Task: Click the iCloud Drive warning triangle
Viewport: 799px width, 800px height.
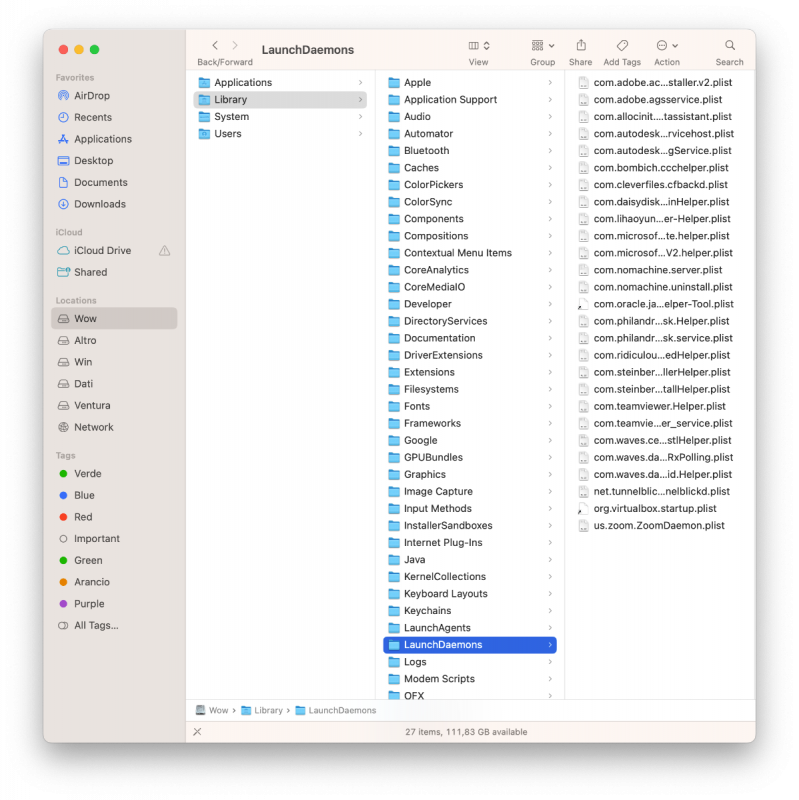Action: click(x=164, y=251)
